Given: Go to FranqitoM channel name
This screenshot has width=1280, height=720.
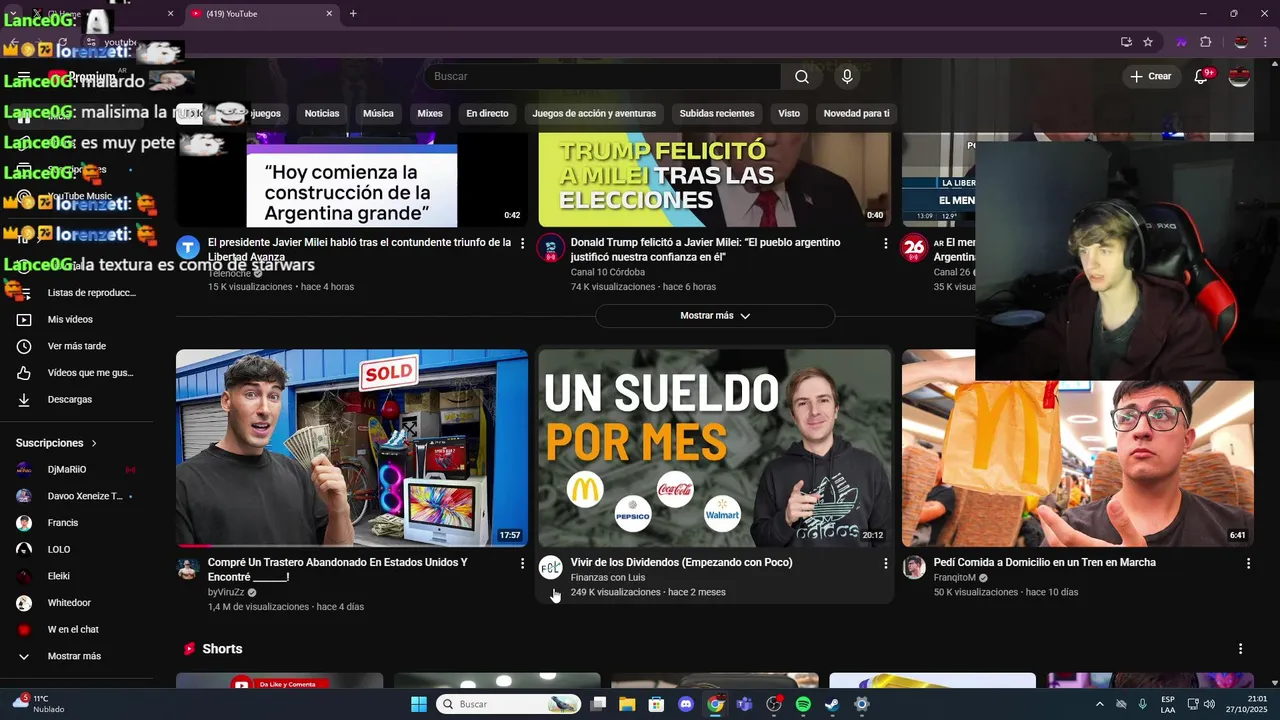Looking at the screenshot, I should point(954,577).
